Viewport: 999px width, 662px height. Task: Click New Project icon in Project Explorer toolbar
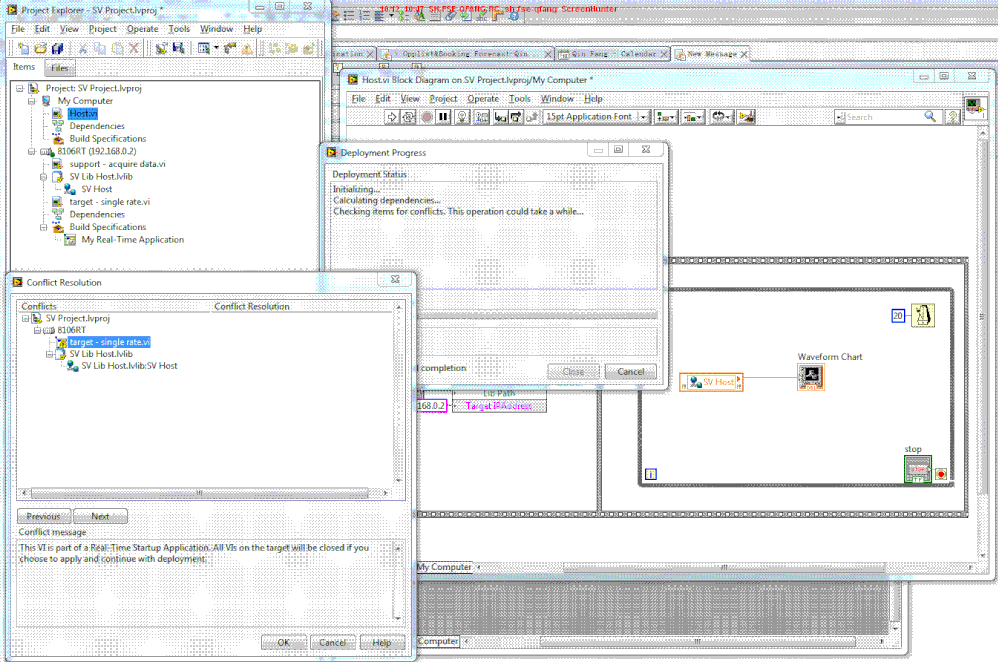24,48
